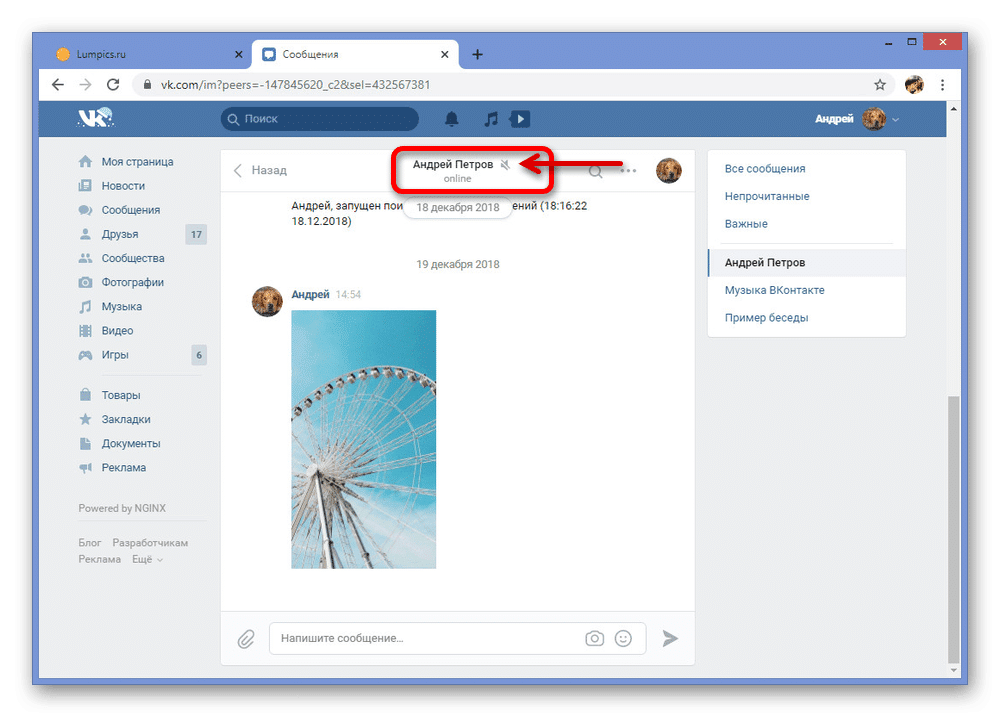The height and width of the screenshot is (717, 1000).
Task: Open the notifications bell
Action: coord(452,119)
